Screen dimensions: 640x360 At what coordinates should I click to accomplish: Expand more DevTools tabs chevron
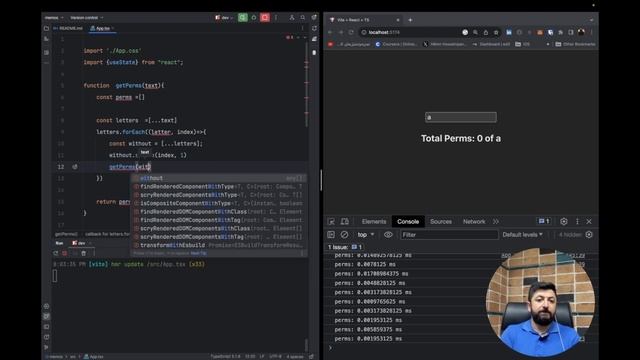coord(496,222)
